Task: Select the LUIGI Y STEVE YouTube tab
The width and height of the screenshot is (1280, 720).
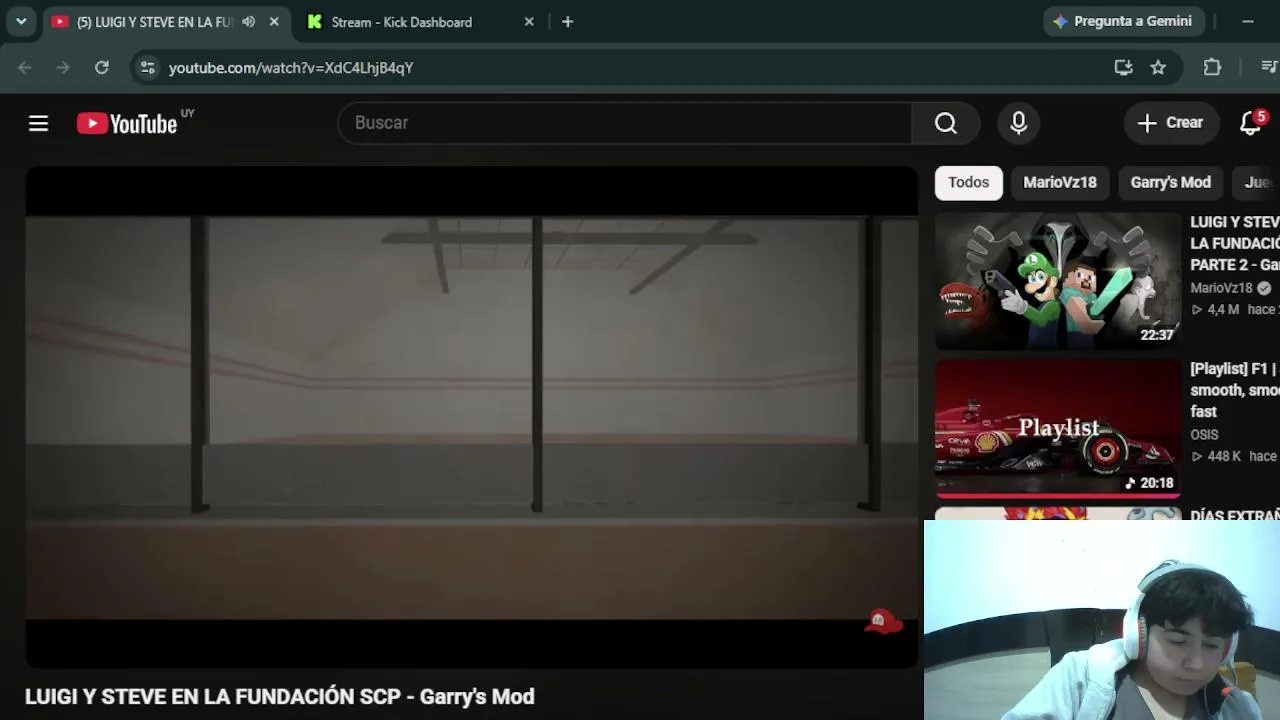Action: pos(153,22)
